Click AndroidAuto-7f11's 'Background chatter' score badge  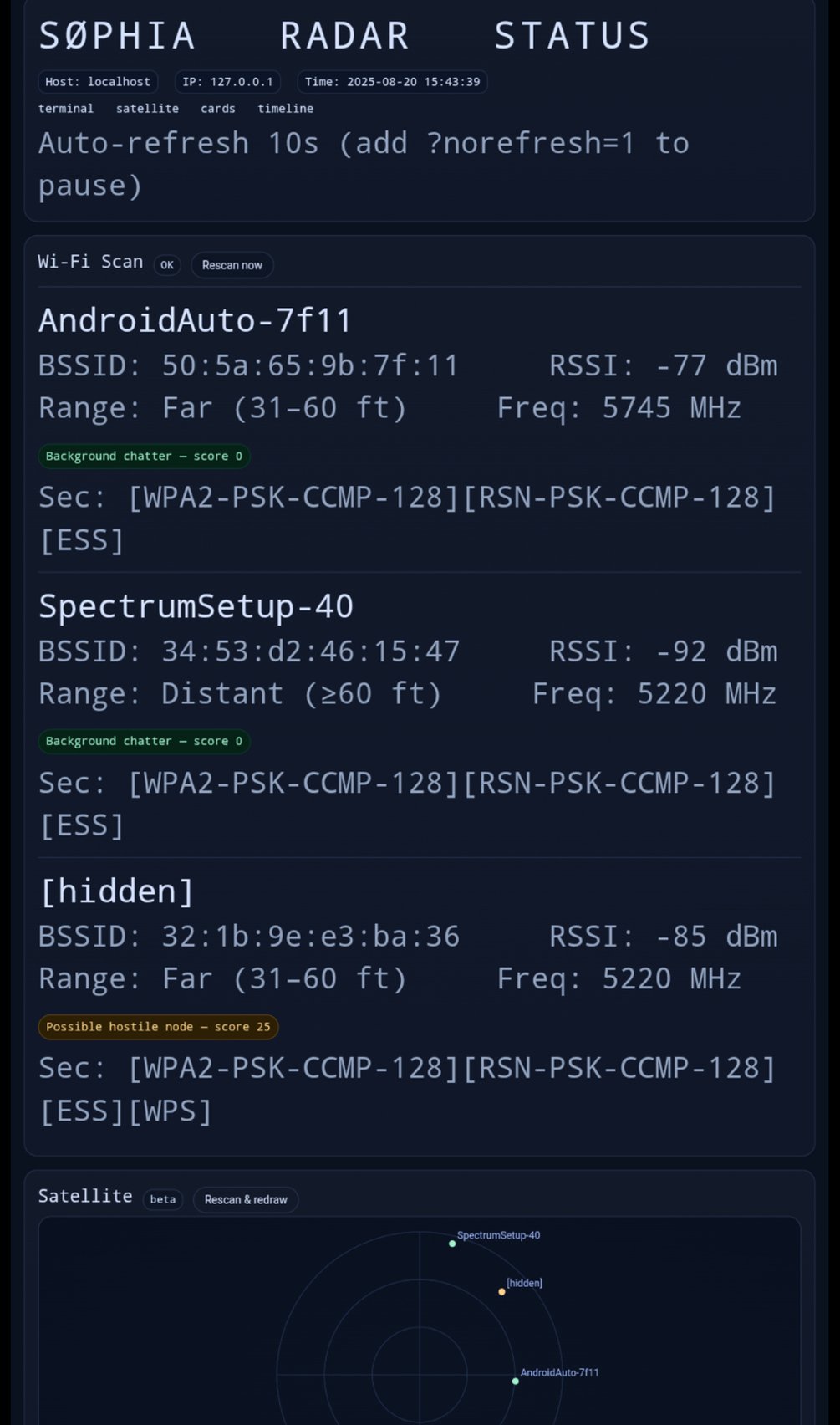point(144,457)
